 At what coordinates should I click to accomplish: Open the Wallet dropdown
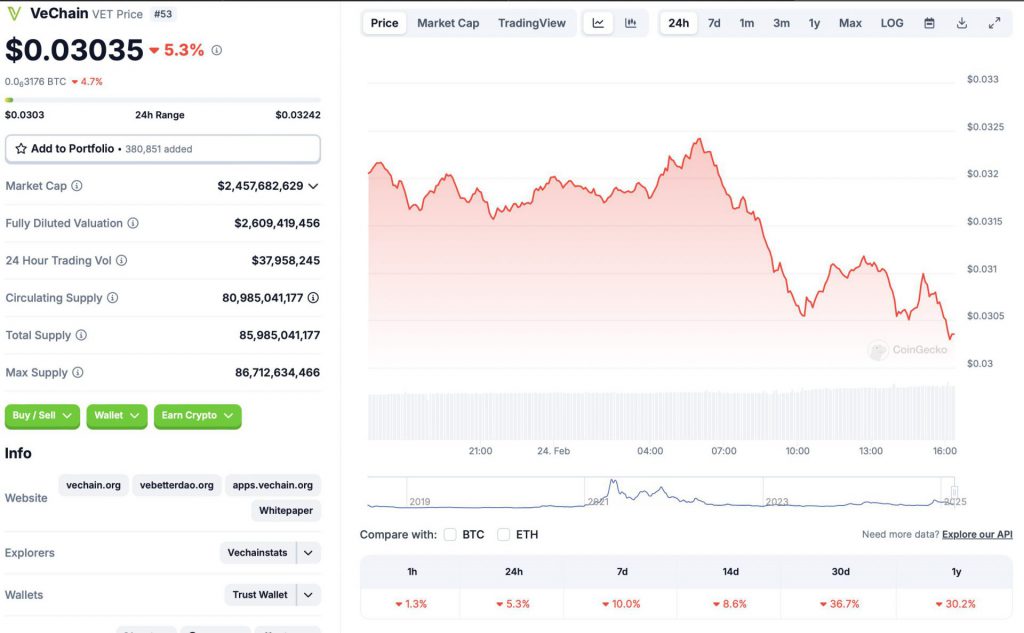tap(117, 415)
